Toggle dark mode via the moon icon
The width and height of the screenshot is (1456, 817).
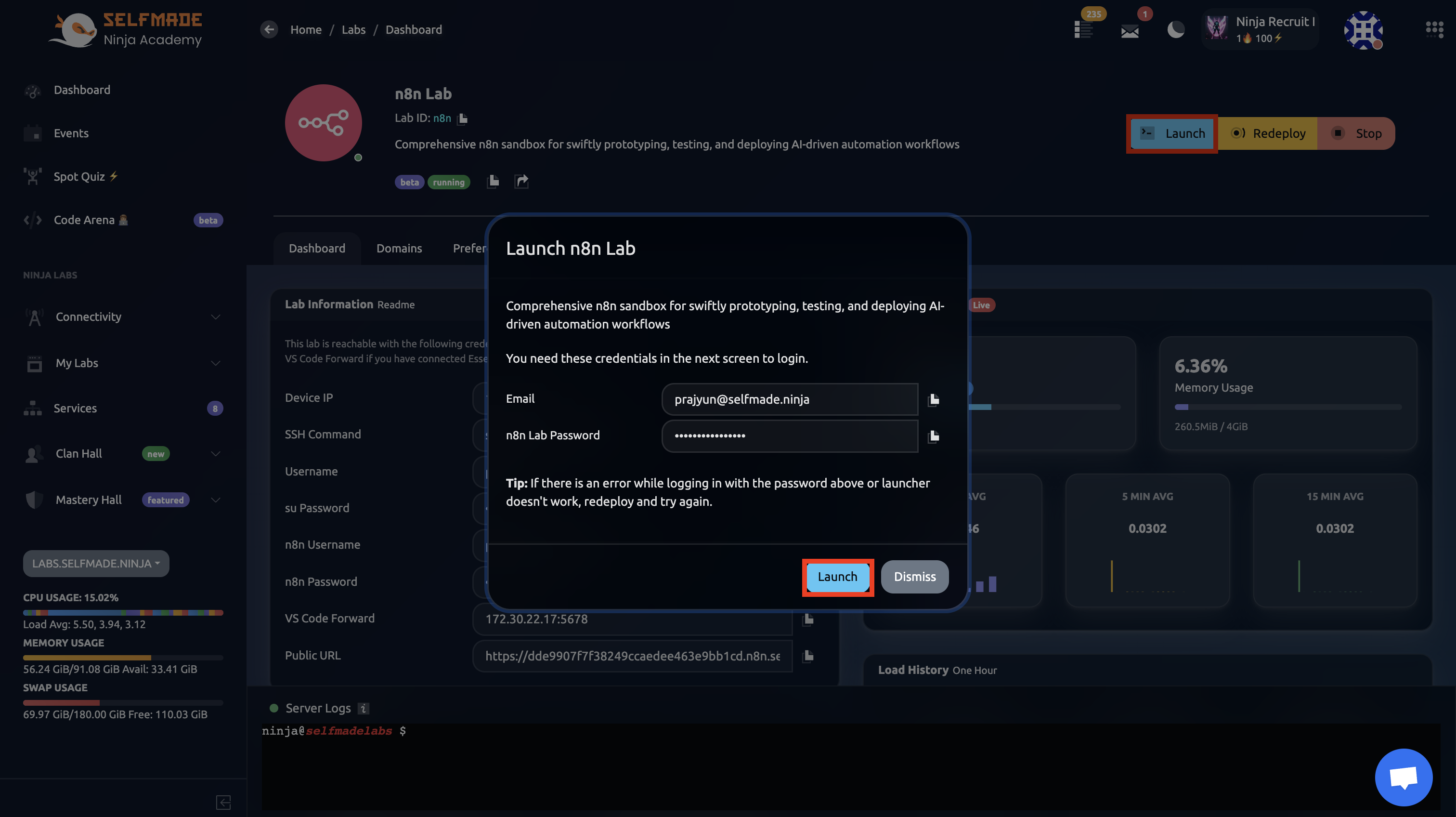click(x=1176, y=29)
